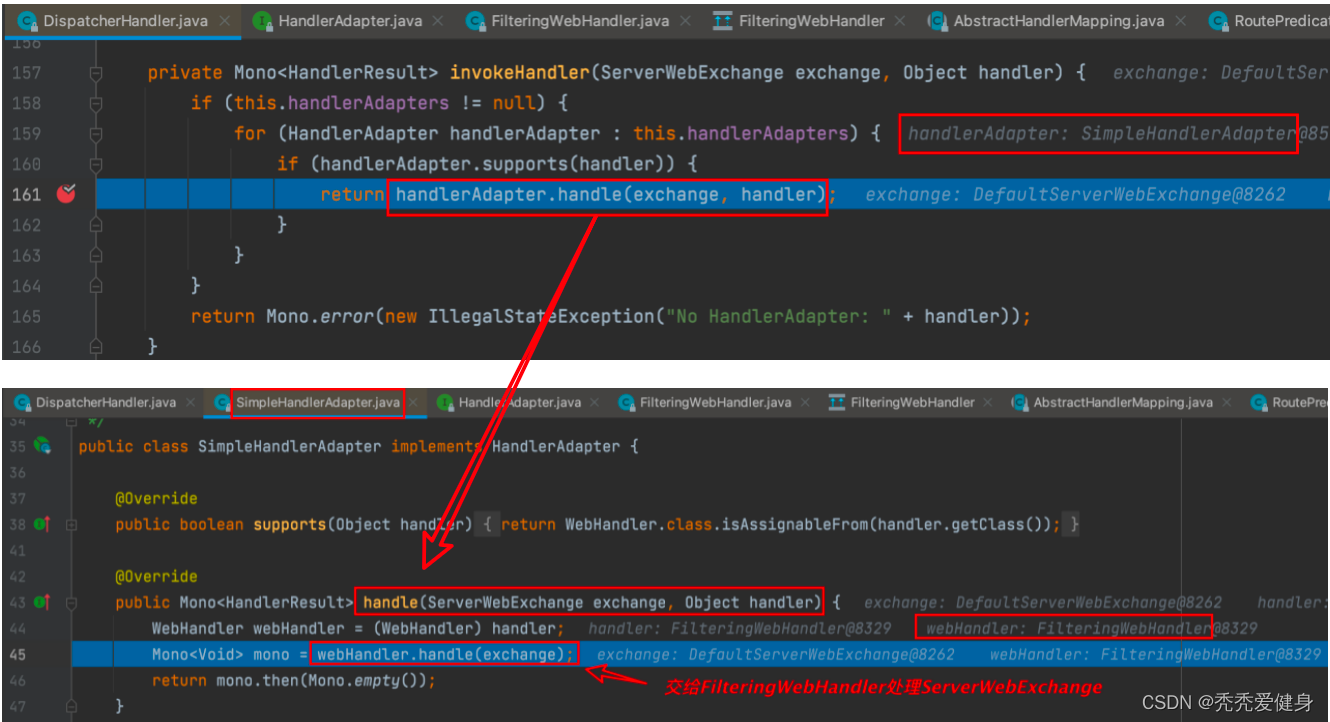Click line number 46 in the gutter
This screenshot has height=722, width=1330.
click(19, 680)
